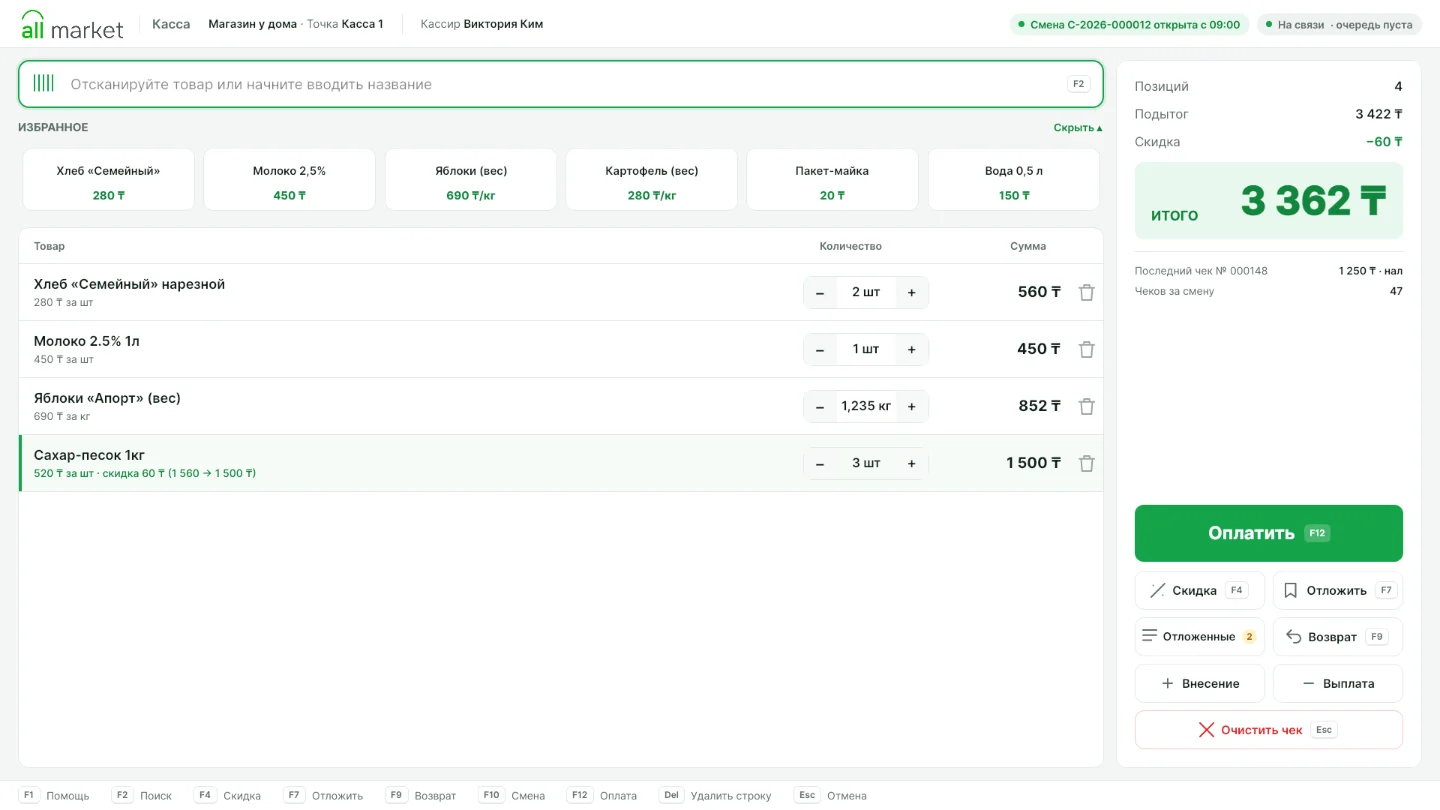Click the −60 ₸ discount value
The height and width of the screenshot is (810, 1440).
(x=1384, y=142)
